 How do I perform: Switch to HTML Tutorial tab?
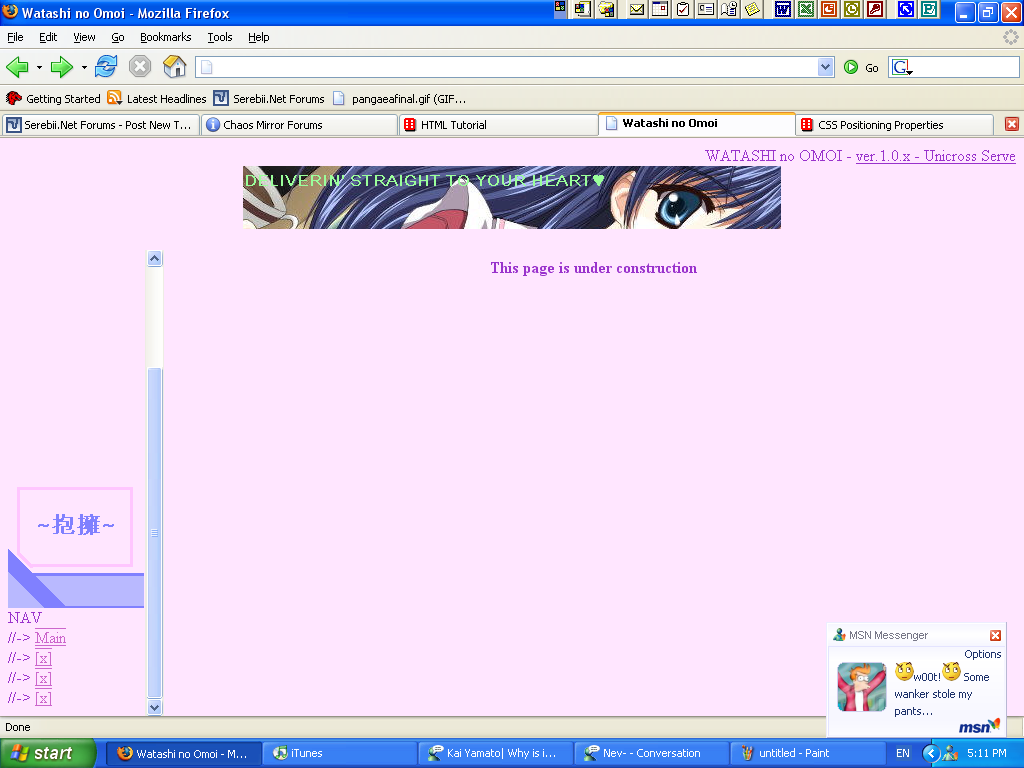498,125
